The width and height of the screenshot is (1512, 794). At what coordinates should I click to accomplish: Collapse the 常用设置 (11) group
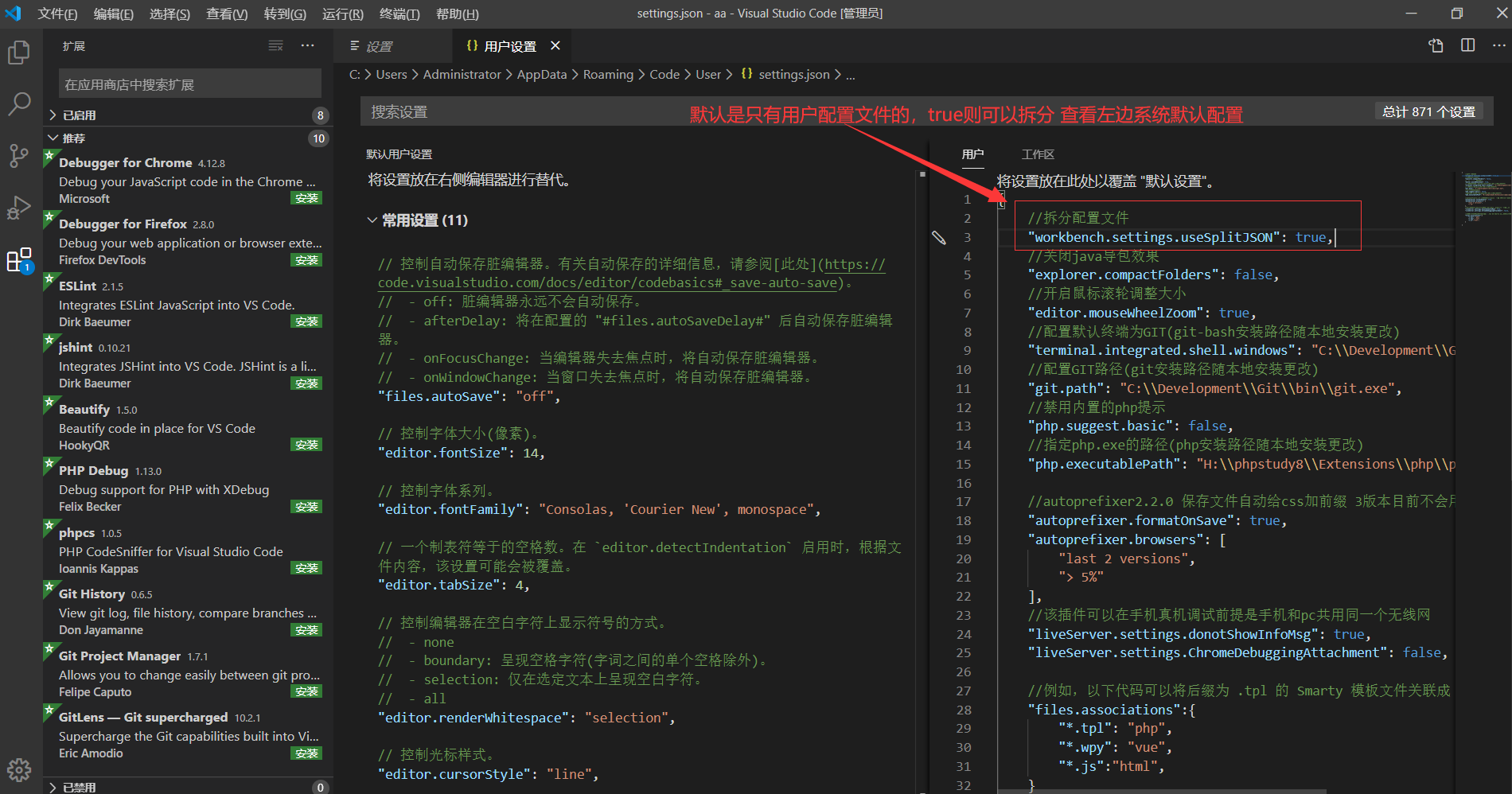click(418, 220)
